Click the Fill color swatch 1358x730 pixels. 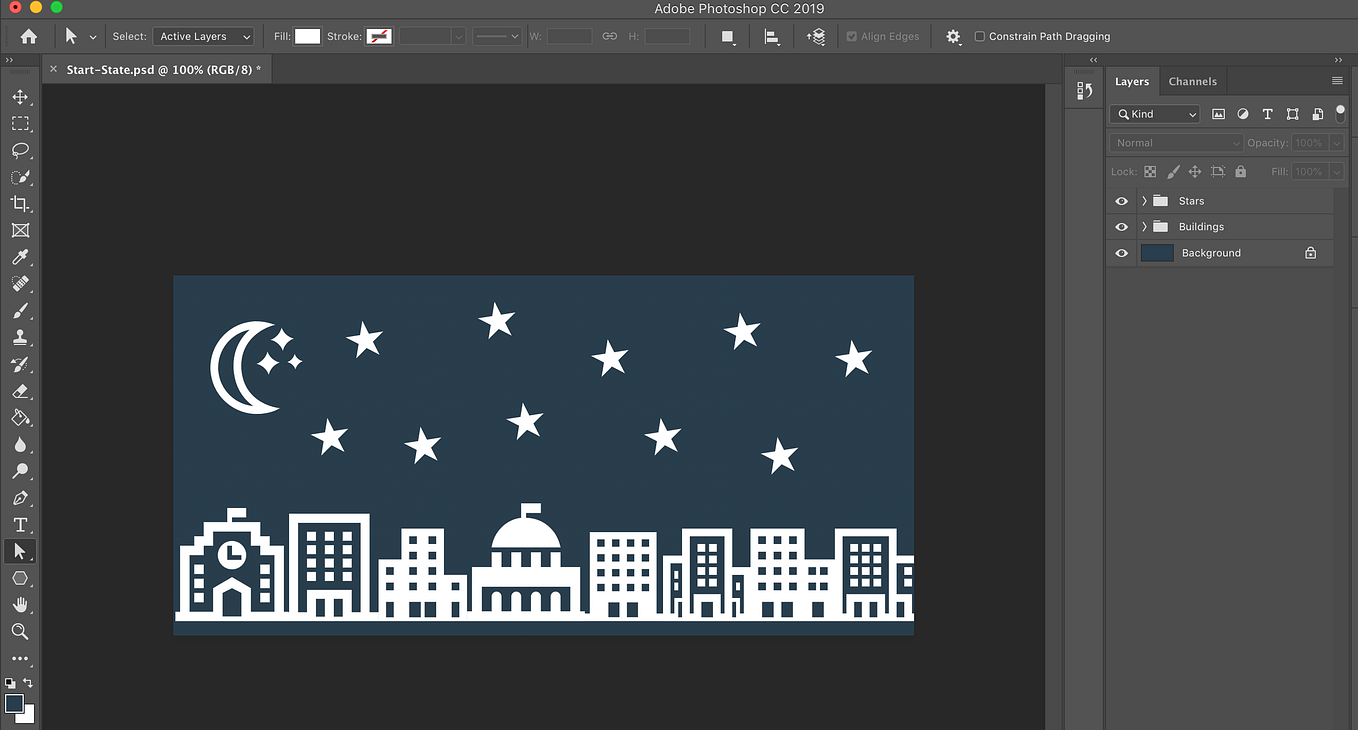(x=307, y=37)
